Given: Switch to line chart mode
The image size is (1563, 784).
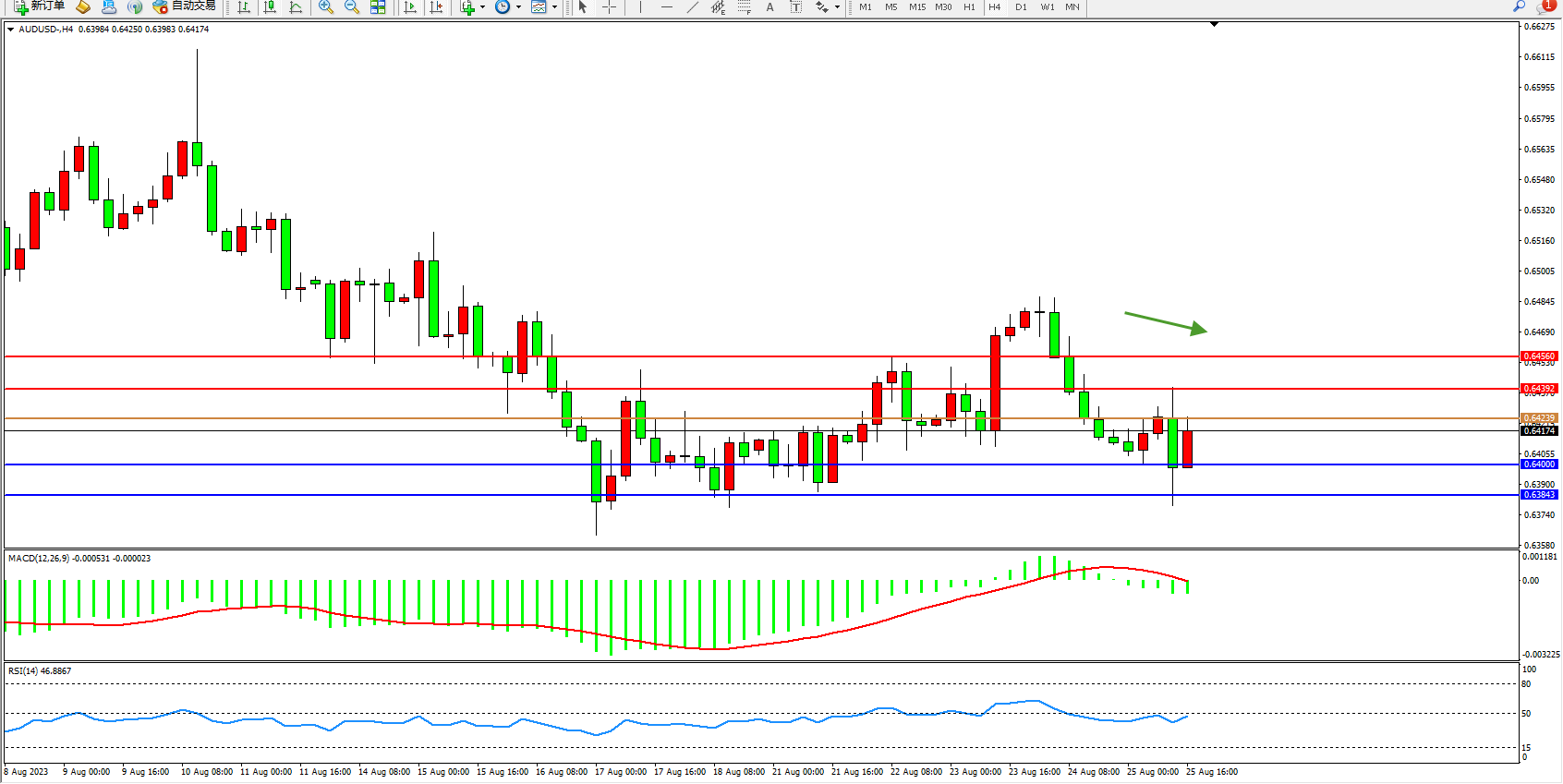Looking at the screenshot, I should point(296,7).
